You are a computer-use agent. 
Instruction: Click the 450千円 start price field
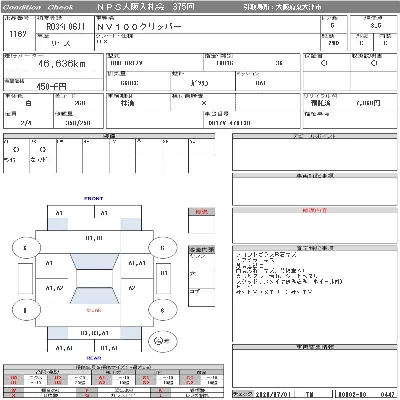(52, 87)
